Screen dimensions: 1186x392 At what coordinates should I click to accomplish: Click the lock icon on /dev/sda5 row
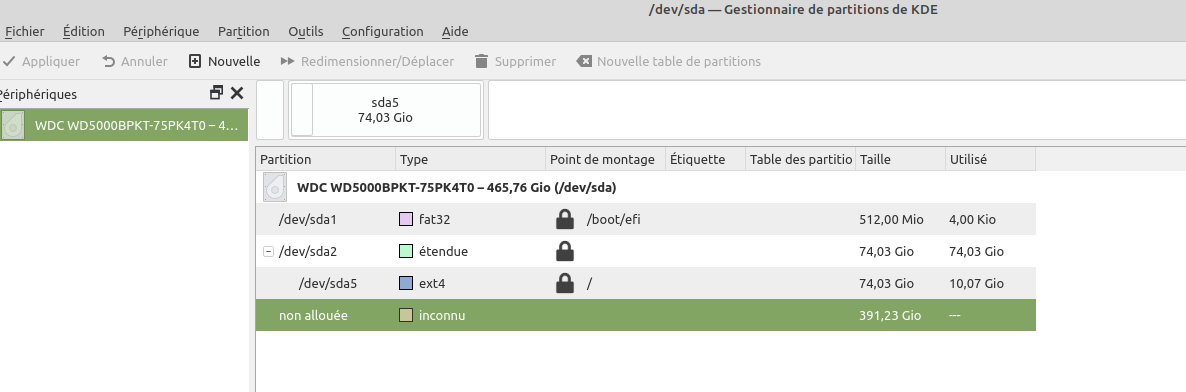click(x=564, y=284)
